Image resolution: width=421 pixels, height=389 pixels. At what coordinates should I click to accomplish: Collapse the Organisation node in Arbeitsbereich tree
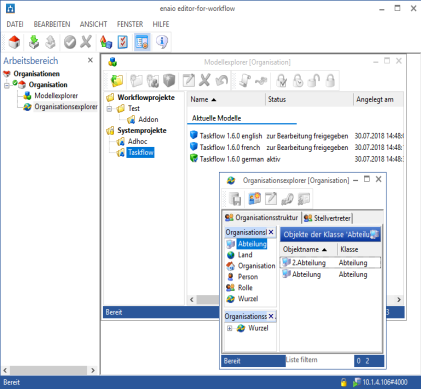click(x=7, y=85)
